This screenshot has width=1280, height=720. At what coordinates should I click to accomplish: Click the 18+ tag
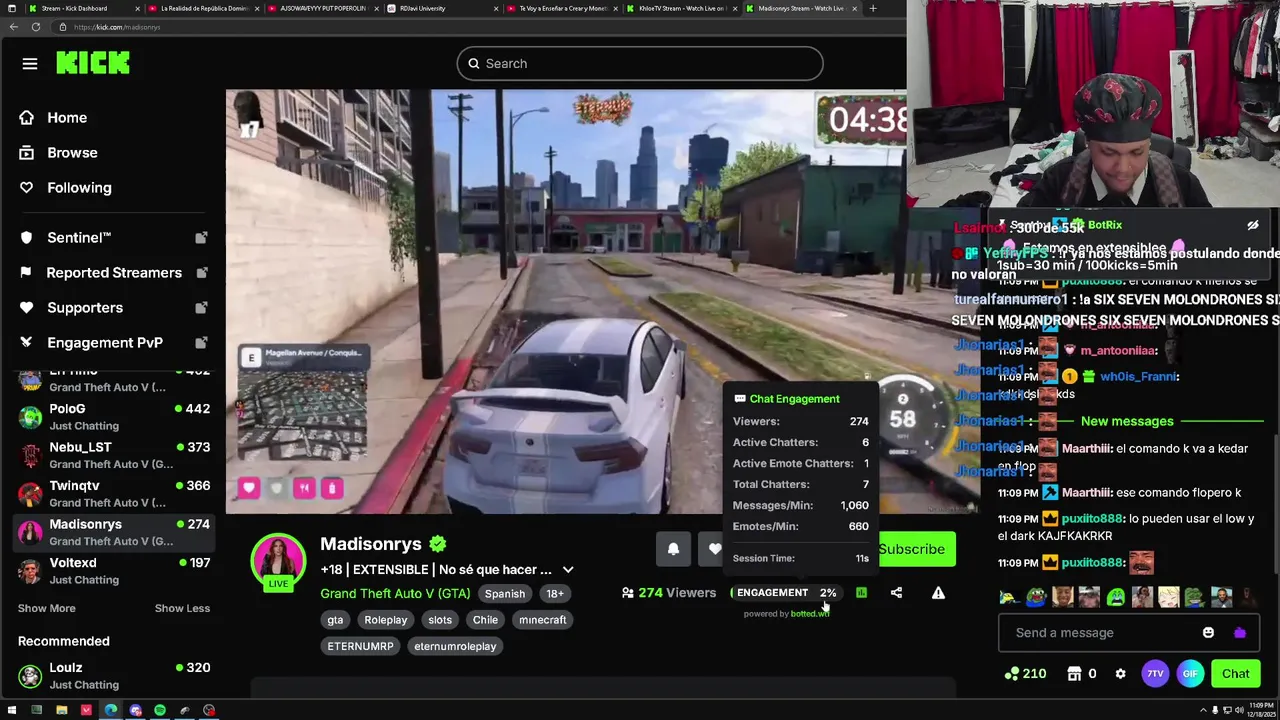point(555,593)
